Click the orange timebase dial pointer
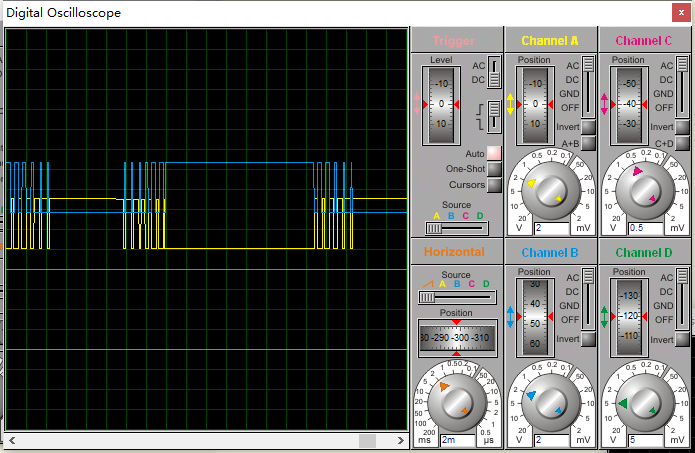This screenshot has width=695, height=453. (x=444, y=387)
